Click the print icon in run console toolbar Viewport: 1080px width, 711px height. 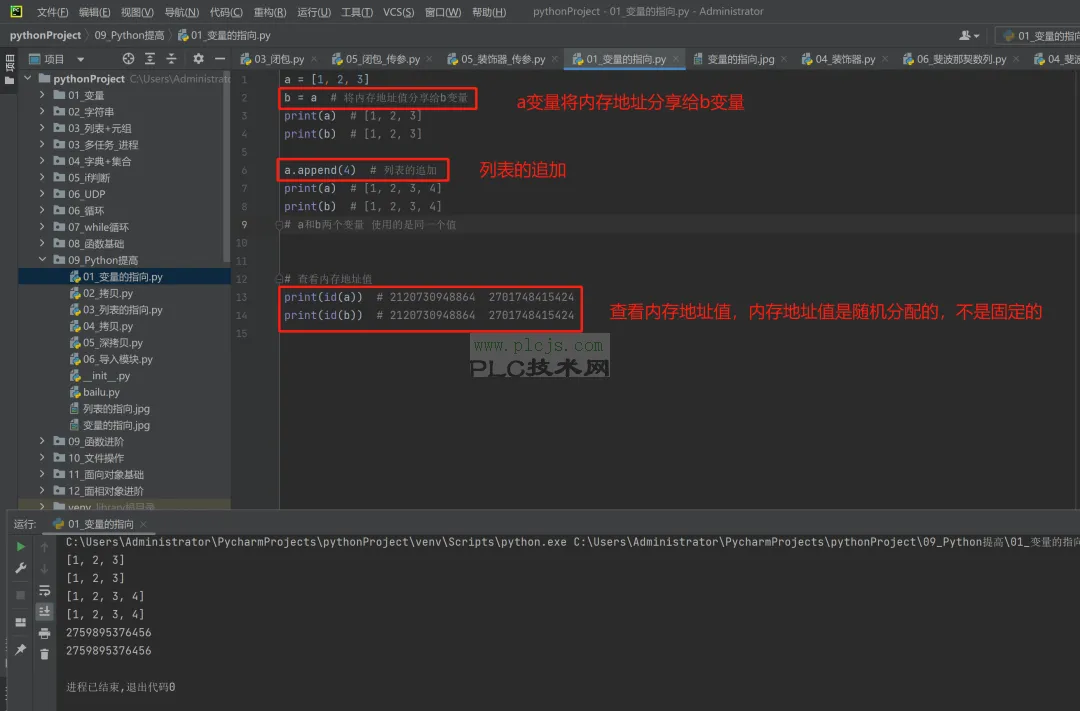pos(45,633)
